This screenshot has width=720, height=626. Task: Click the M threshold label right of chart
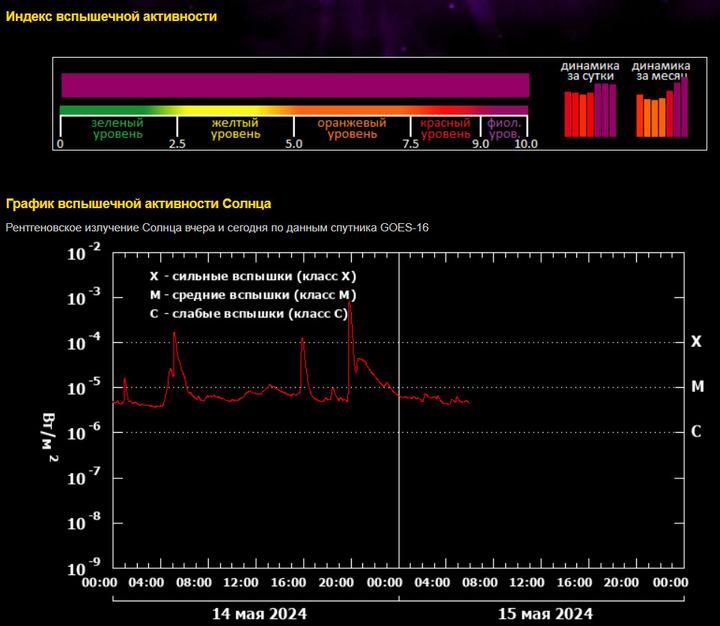click(x=696, y=387)
